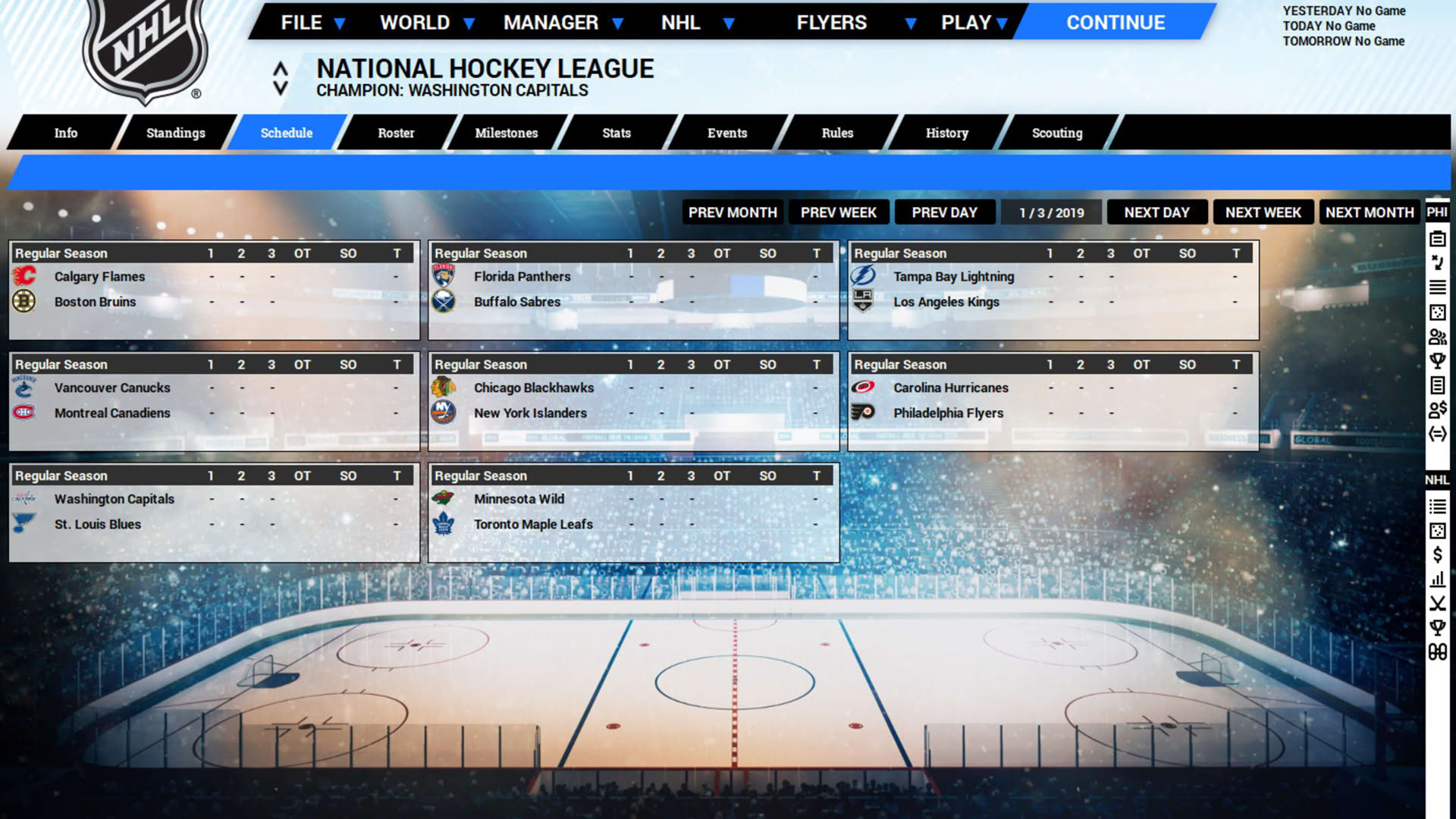The width and height of the screenshot is (1456, 819).
Task: Click the 1/3/2019 date field
Action: (1051, 212)
